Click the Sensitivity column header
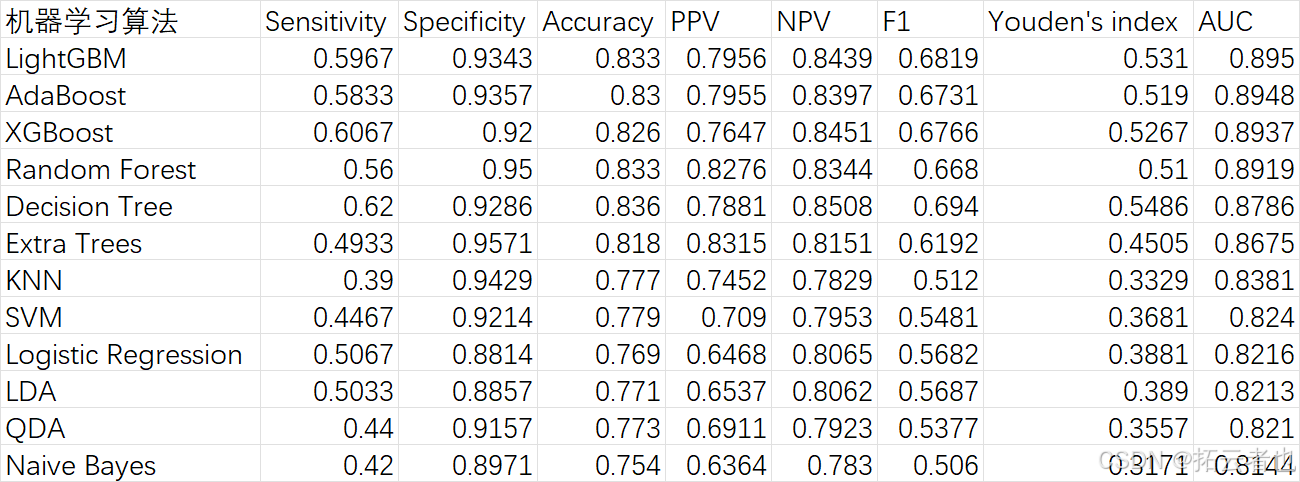The image size is (1300, 482). click(x=329, y=21)
